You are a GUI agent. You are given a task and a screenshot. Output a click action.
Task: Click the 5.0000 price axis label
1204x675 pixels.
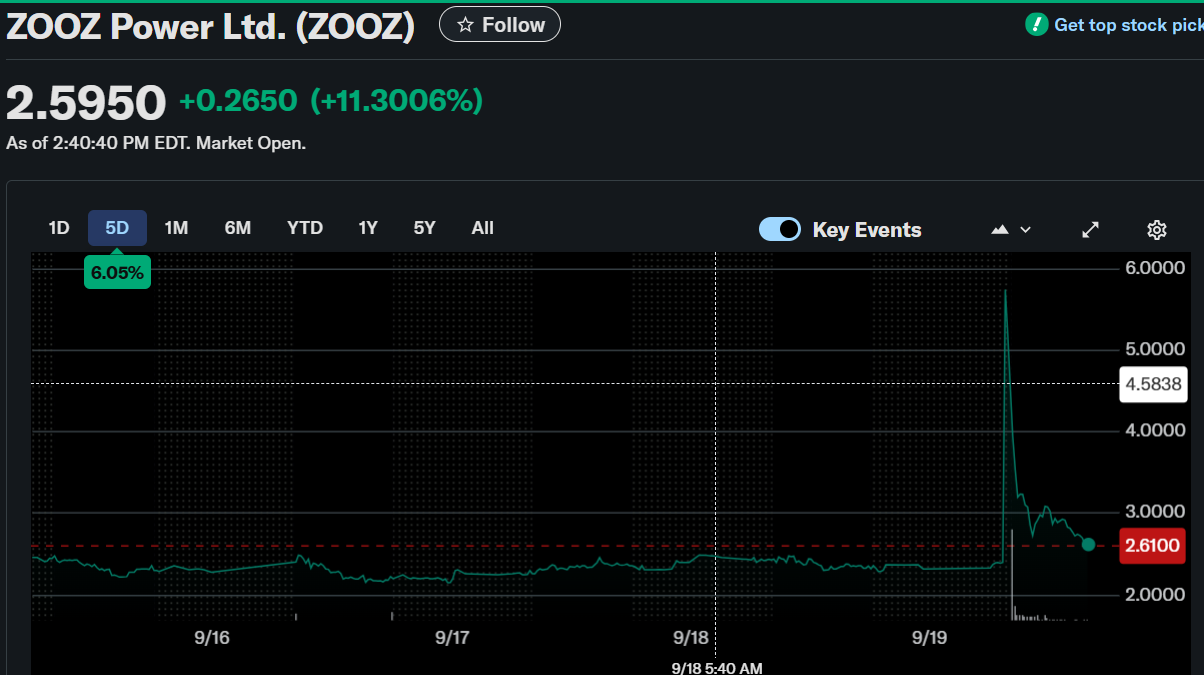click(x=1153, y=349)
